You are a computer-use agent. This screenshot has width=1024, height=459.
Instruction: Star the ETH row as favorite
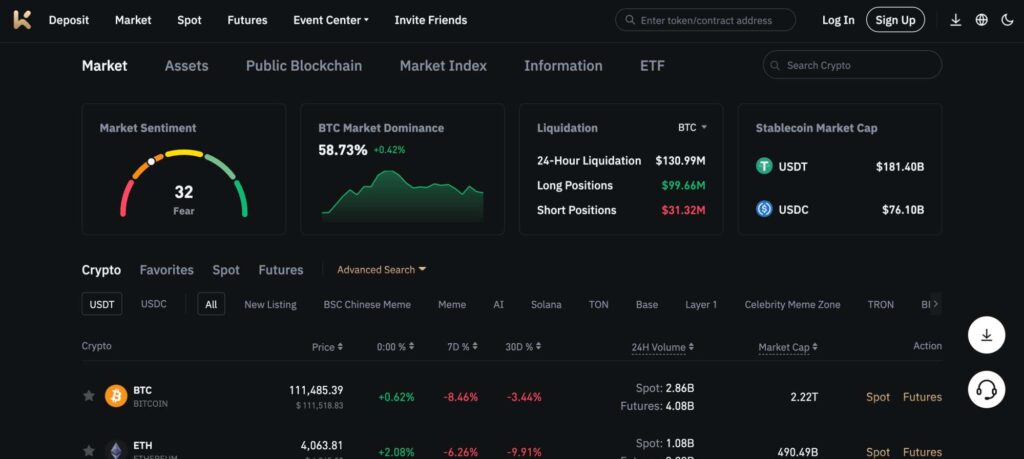click(89, 451)
